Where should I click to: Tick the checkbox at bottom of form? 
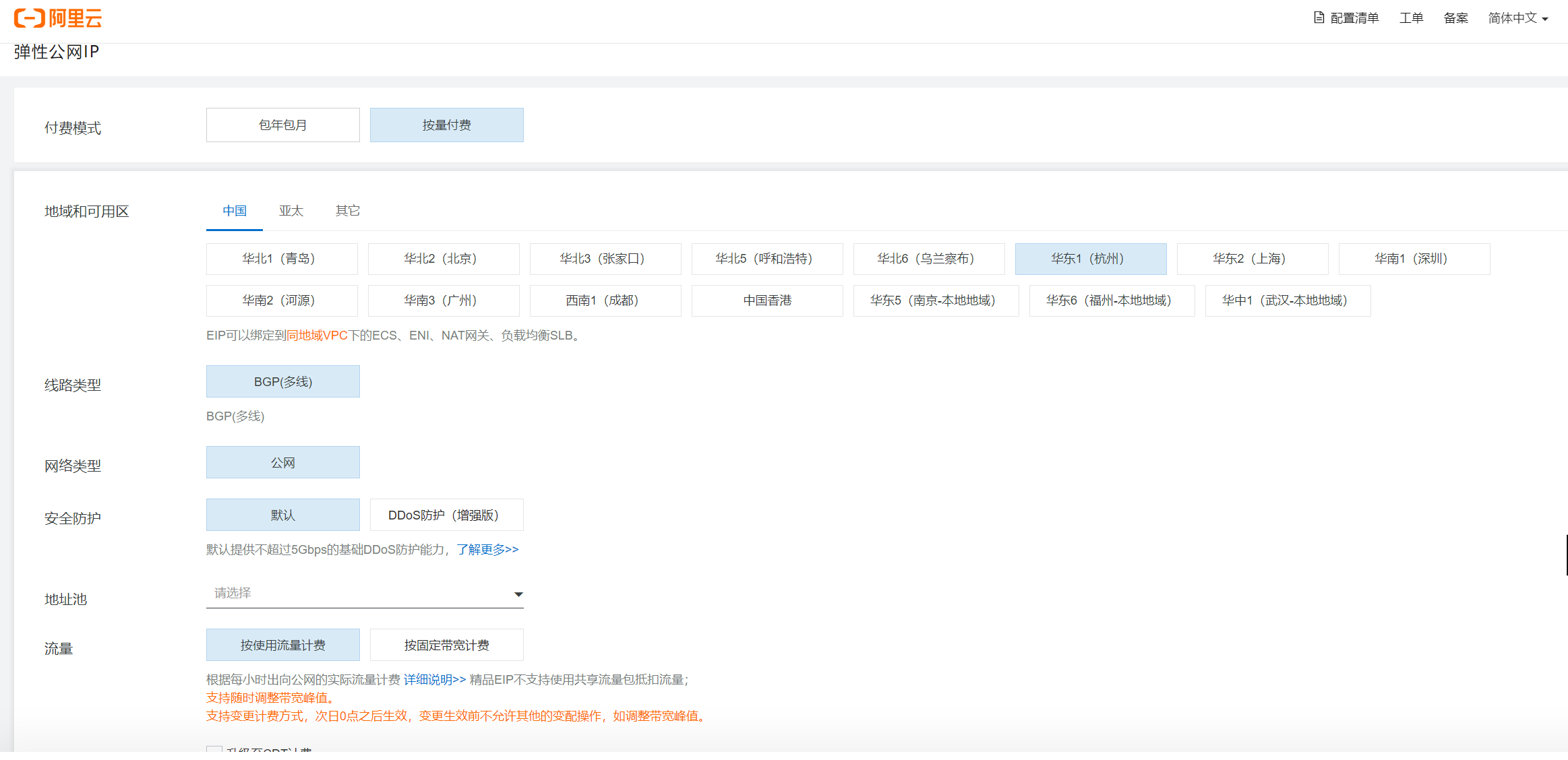[x=214, y=749]
